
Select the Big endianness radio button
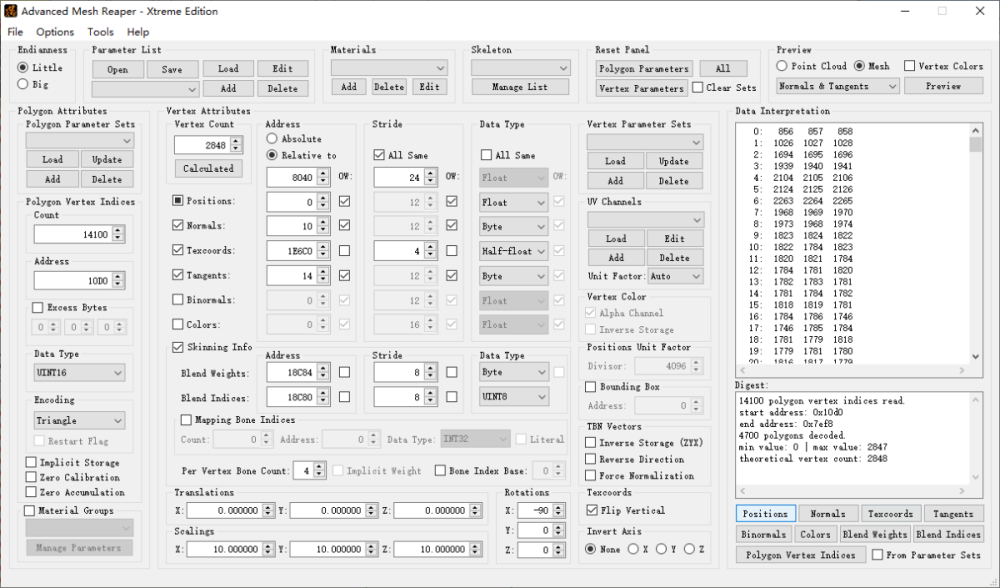click(x=23, y=86)
